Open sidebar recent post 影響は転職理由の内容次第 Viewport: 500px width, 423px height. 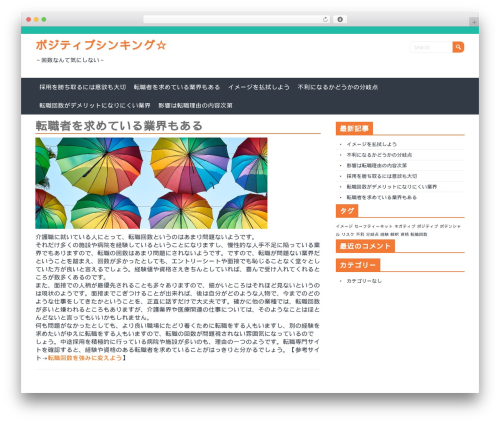377,165
